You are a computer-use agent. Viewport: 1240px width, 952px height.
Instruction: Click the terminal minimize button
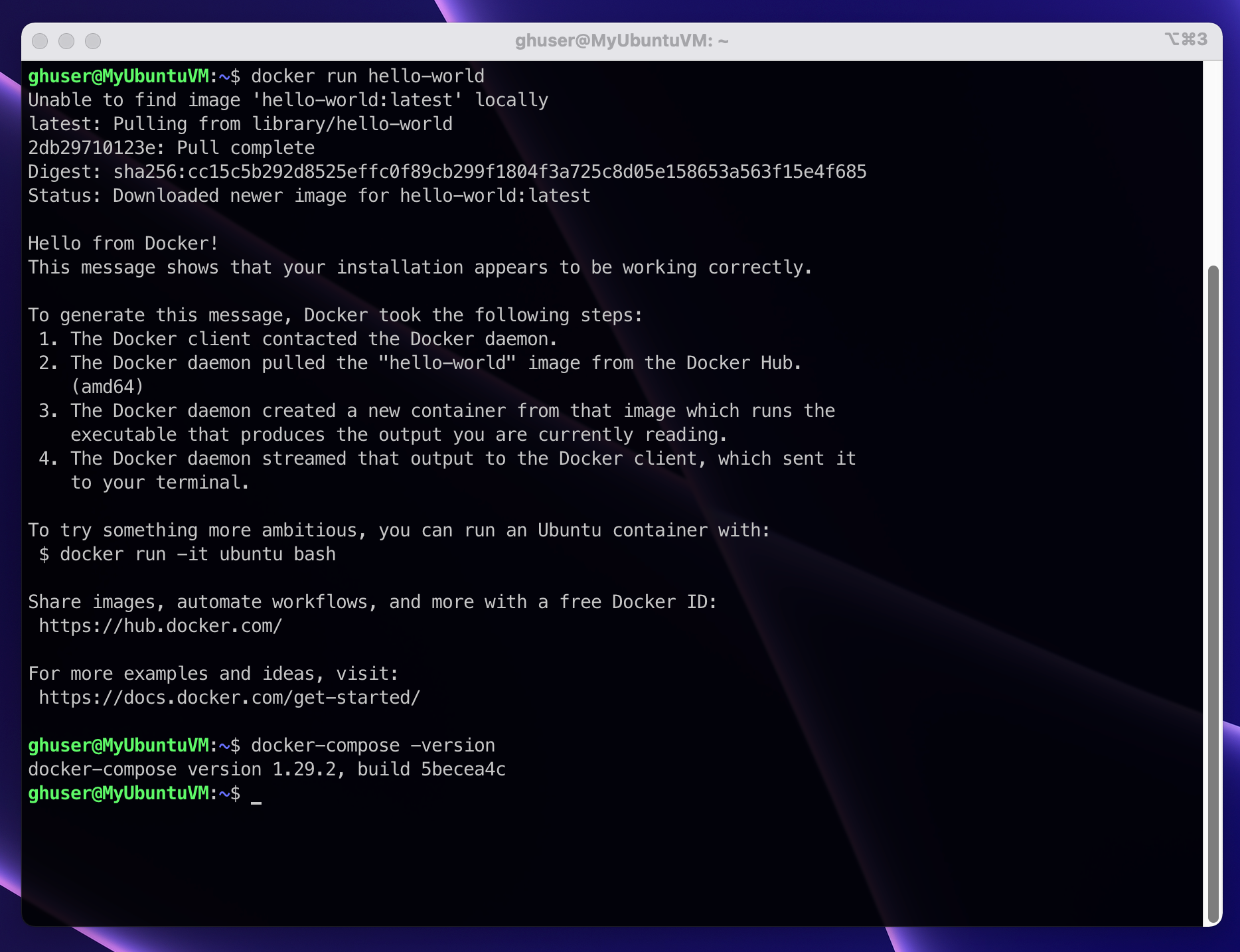point(66,41)
